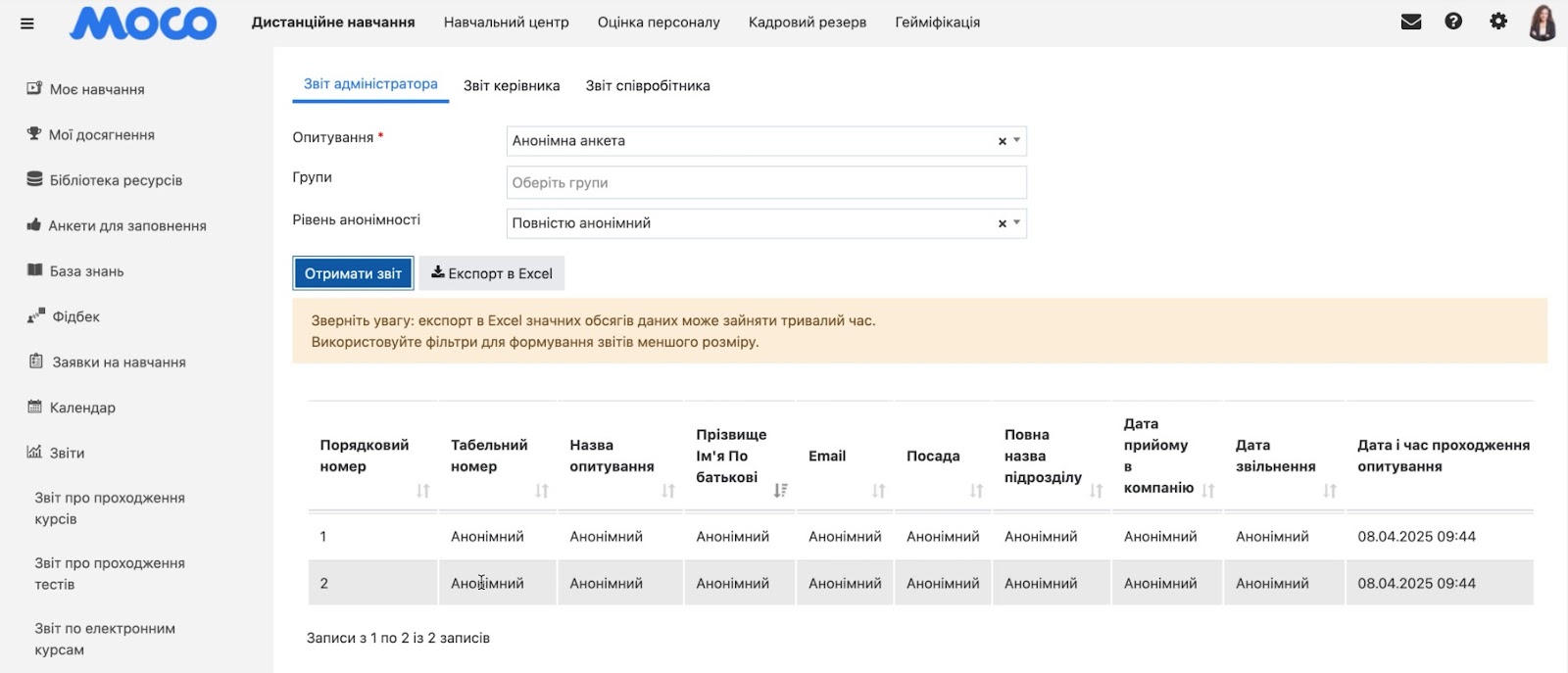The height and width of the screenshot is (673, 1568).
Task: Click the Фідбек sidebar icon
Action: coord(35,315)
